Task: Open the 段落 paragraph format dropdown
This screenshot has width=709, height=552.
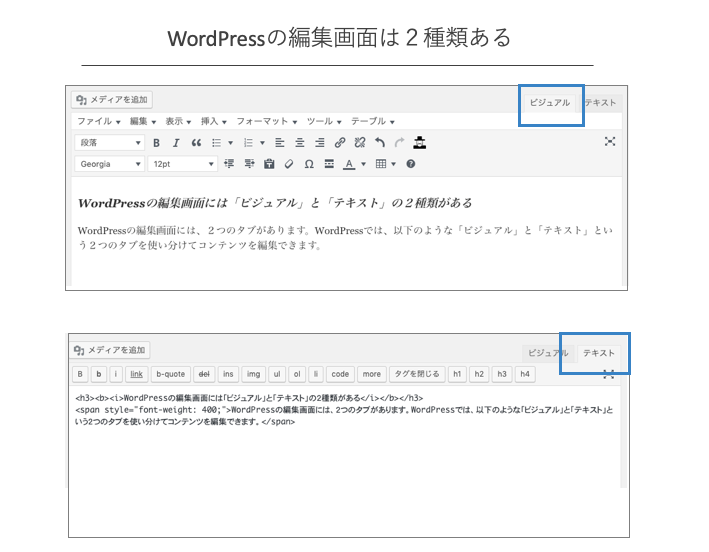Action: click(x=109, y=143)
